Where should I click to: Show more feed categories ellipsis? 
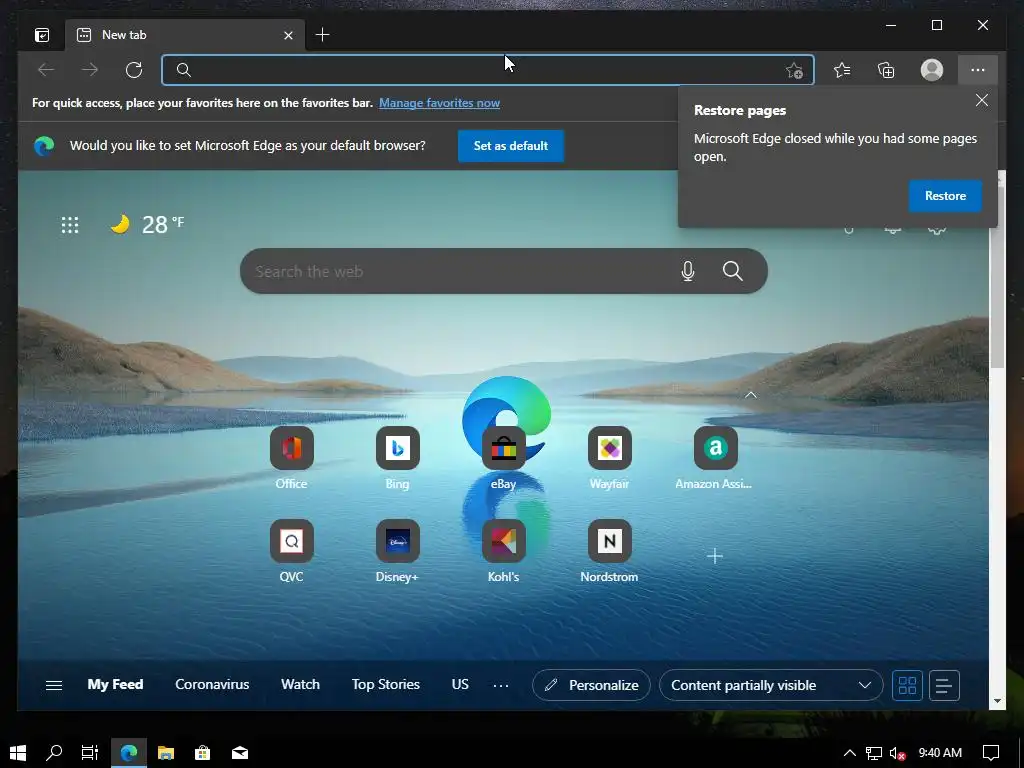click(501, 686)
